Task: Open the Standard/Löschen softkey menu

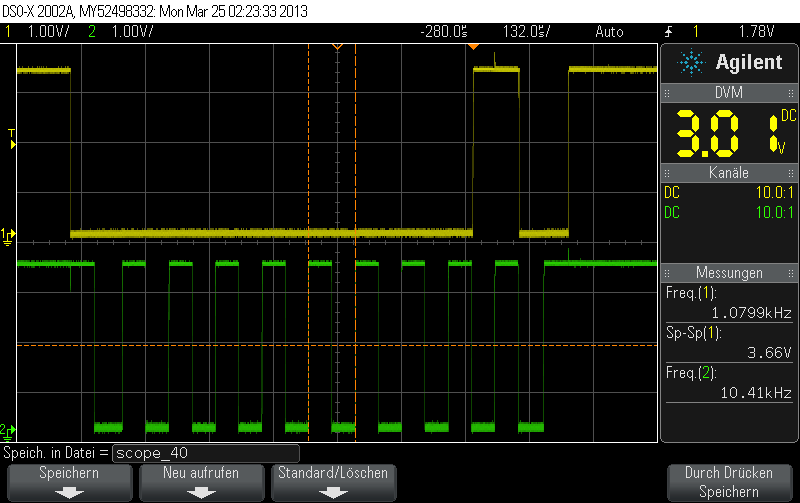Action: 333,482
